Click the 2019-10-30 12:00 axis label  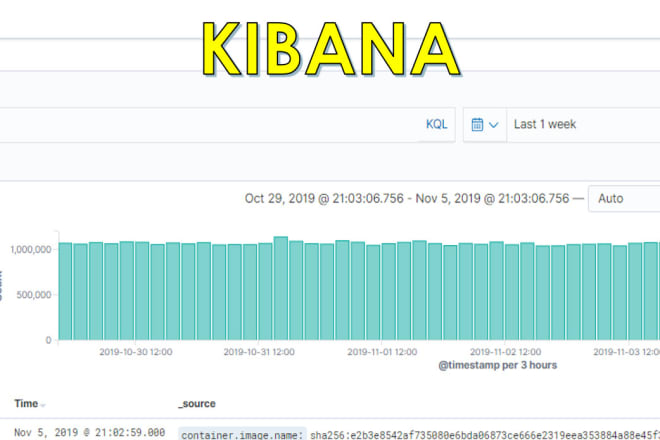[x=136, y=352]
